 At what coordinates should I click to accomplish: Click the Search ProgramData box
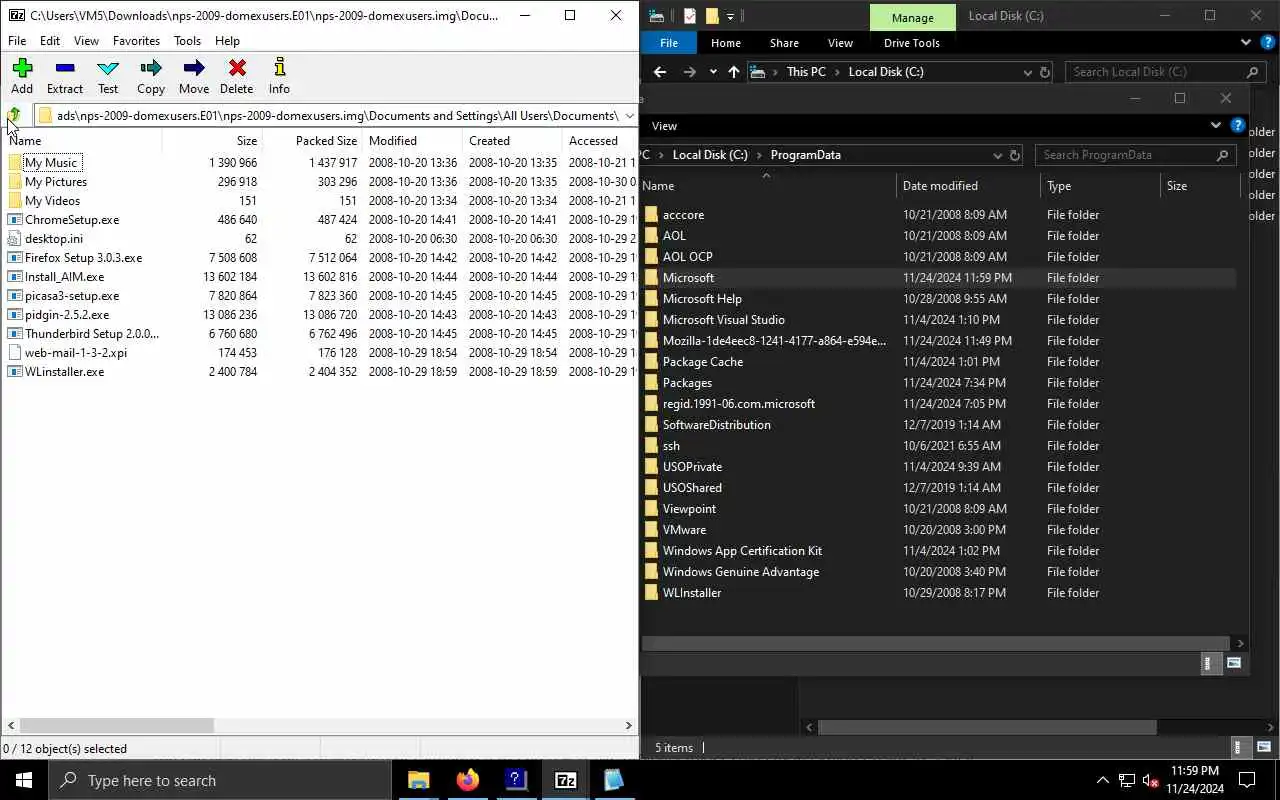pos(1136,155)
